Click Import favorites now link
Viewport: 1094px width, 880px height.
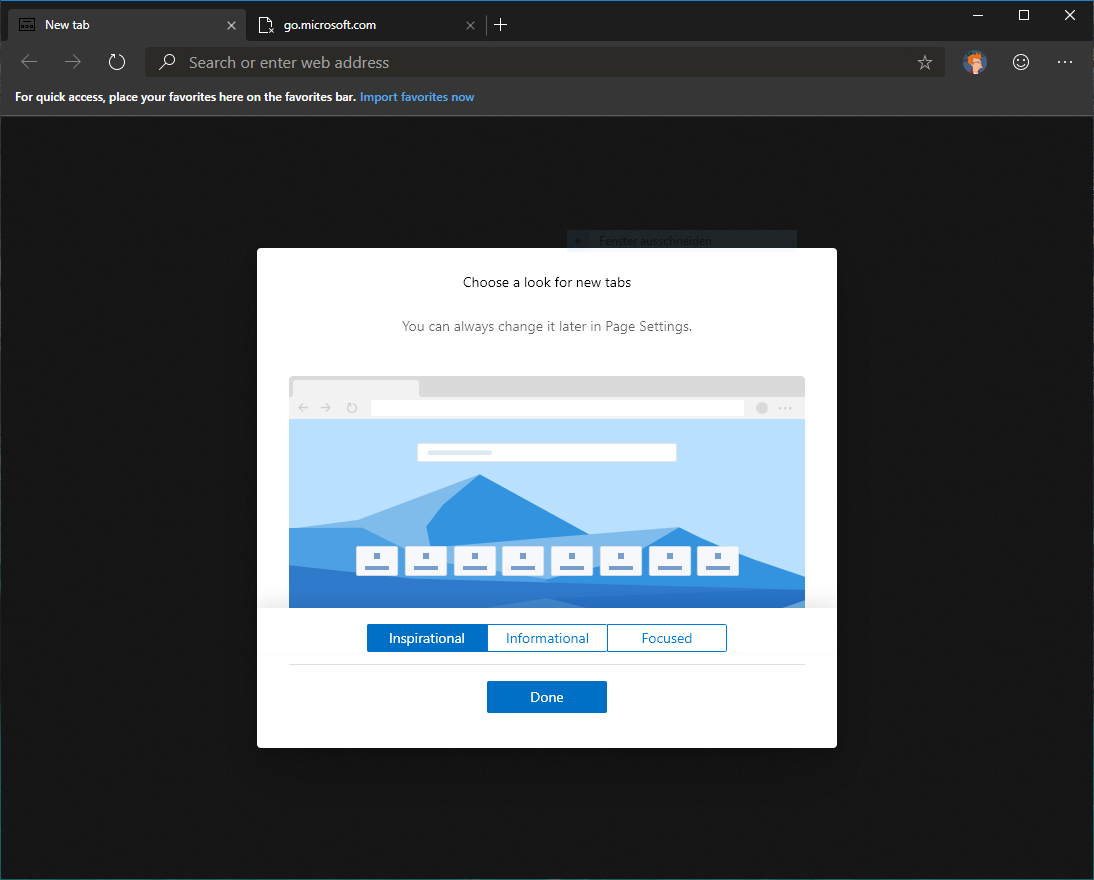tap(417, 97)
